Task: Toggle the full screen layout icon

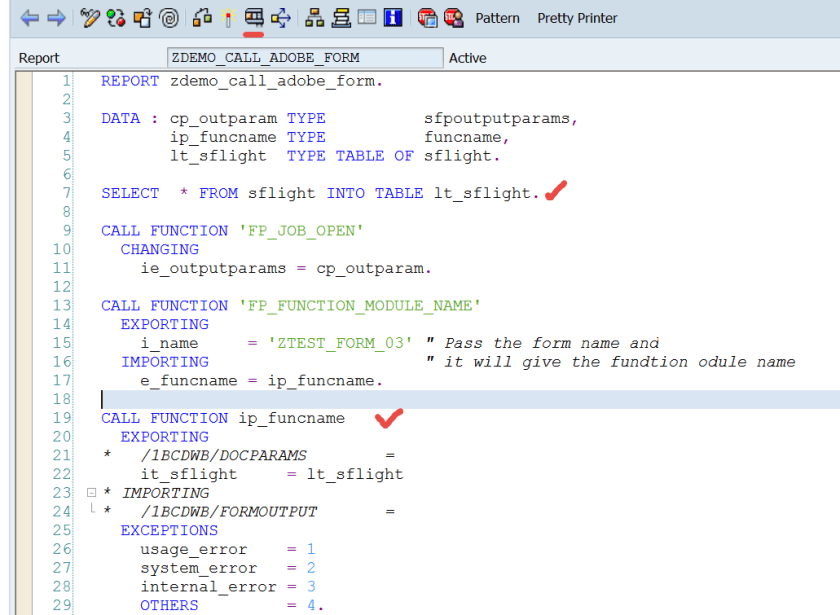Action: (367, 17)
